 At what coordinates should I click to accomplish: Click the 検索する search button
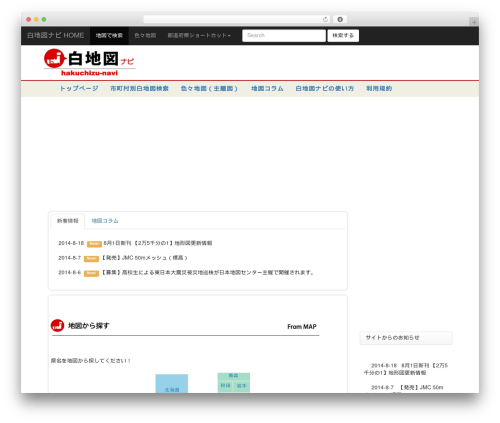pos(343,35)
